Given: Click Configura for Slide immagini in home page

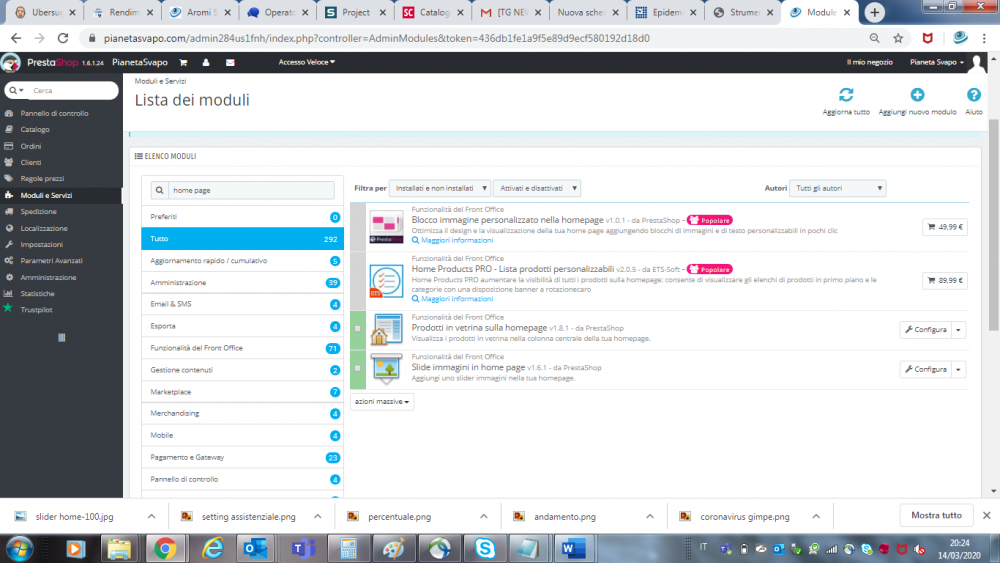Looking at the screenshot, I should tap(925, 369).
